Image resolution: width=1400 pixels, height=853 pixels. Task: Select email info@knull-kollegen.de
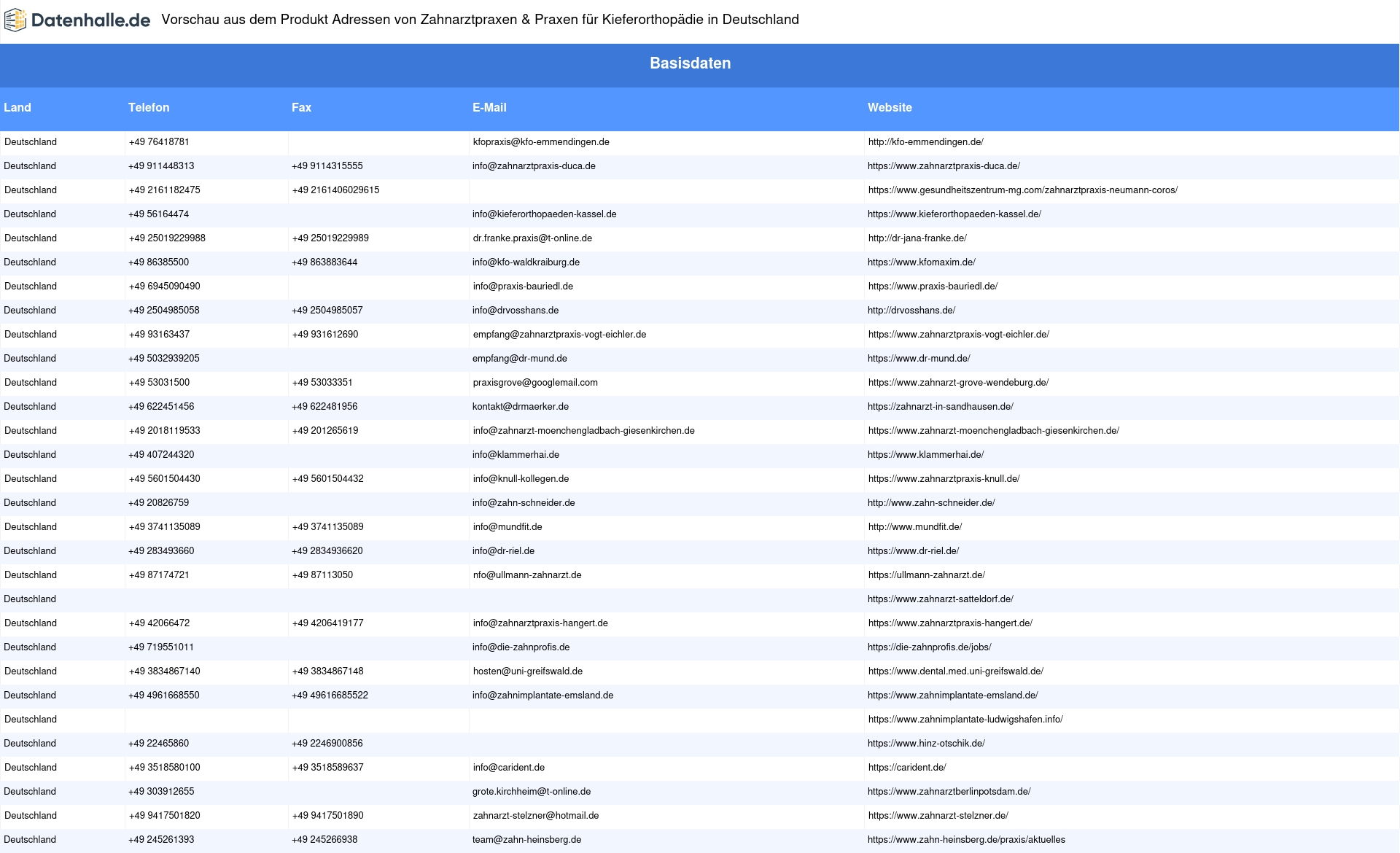click(521, 479)
